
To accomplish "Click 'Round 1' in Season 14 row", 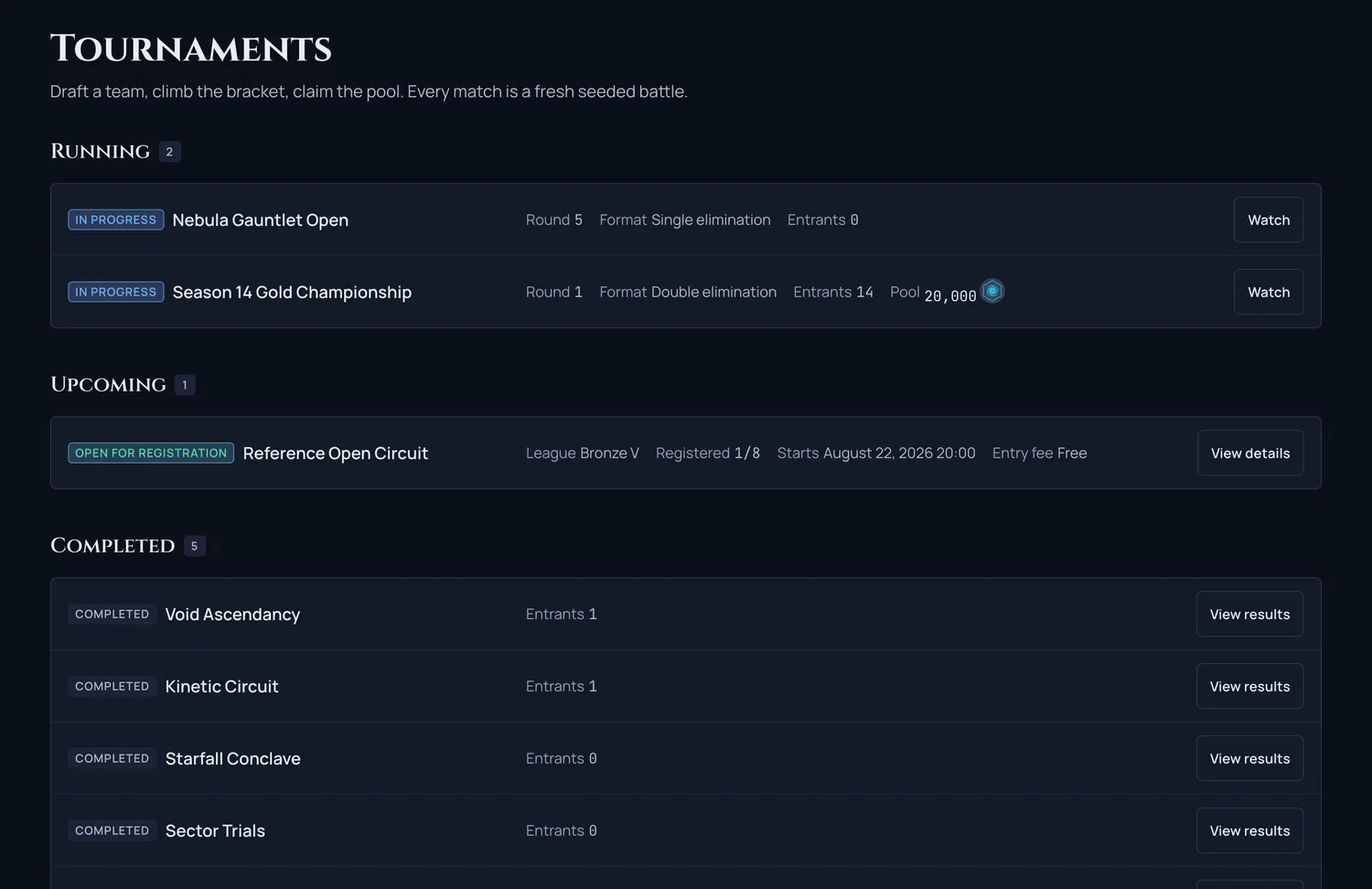I will [554, 292].
